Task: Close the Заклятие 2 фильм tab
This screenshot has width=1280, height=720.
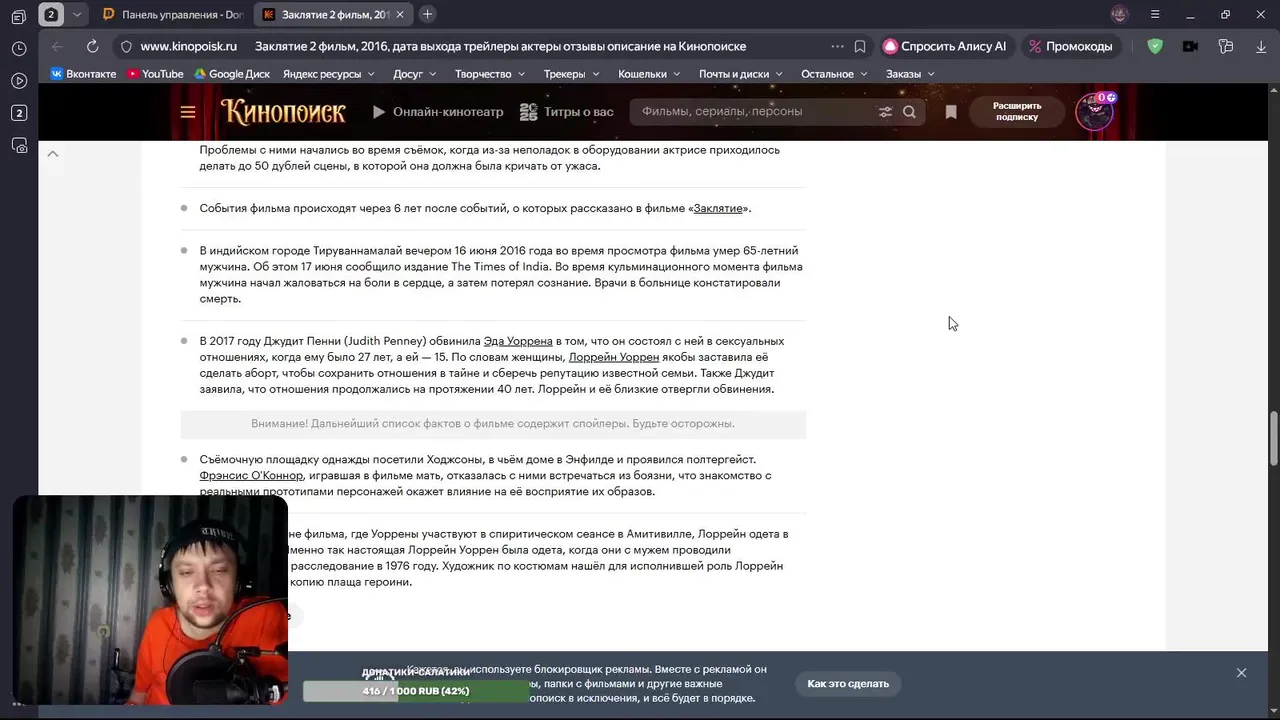Action: coord(401,14)
